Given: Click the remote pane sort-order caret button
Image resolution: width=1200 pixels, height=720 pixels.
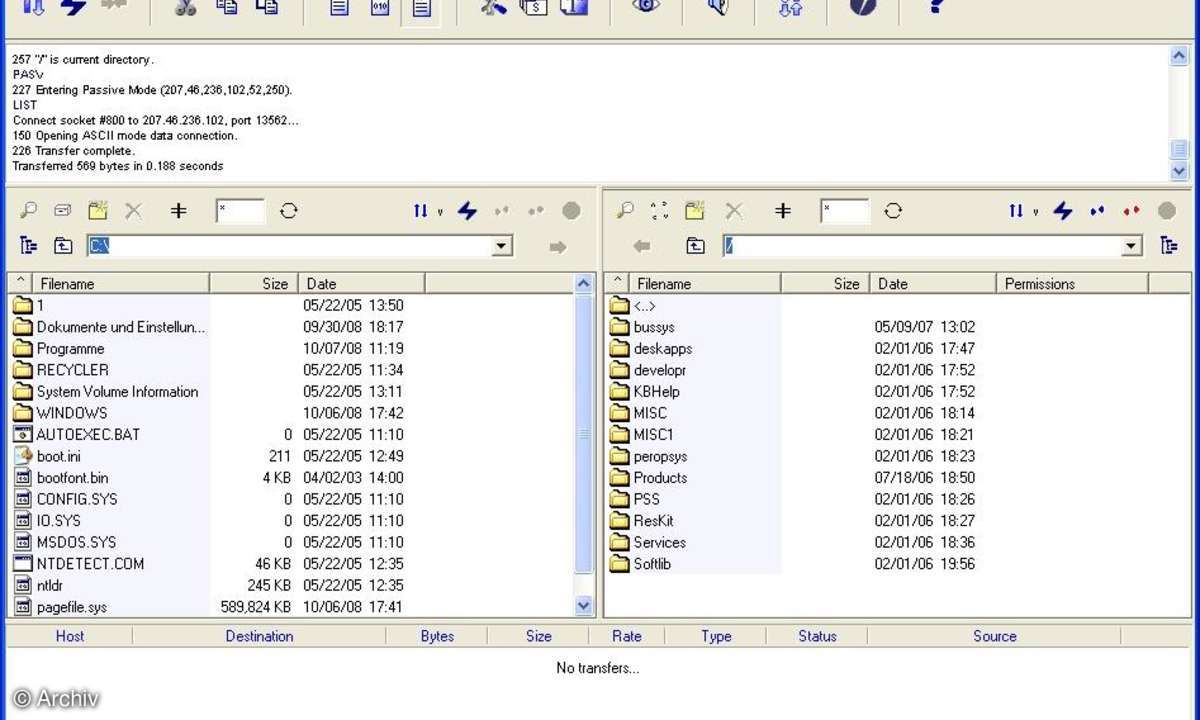Looking at the screenshot, I should click(617, 283).
